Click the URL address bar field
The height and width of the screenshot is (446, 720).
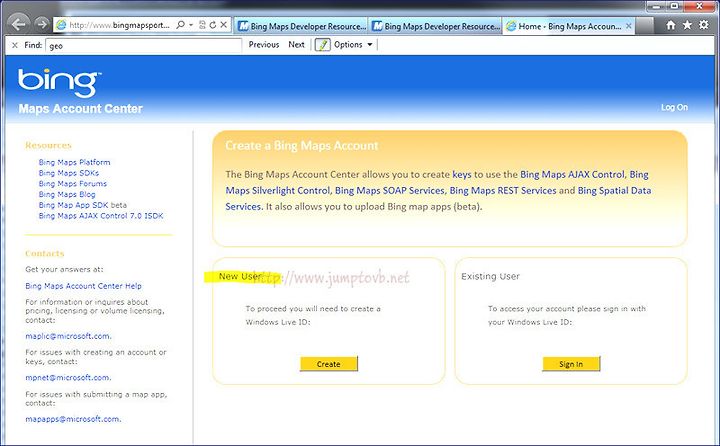[118, 25]
